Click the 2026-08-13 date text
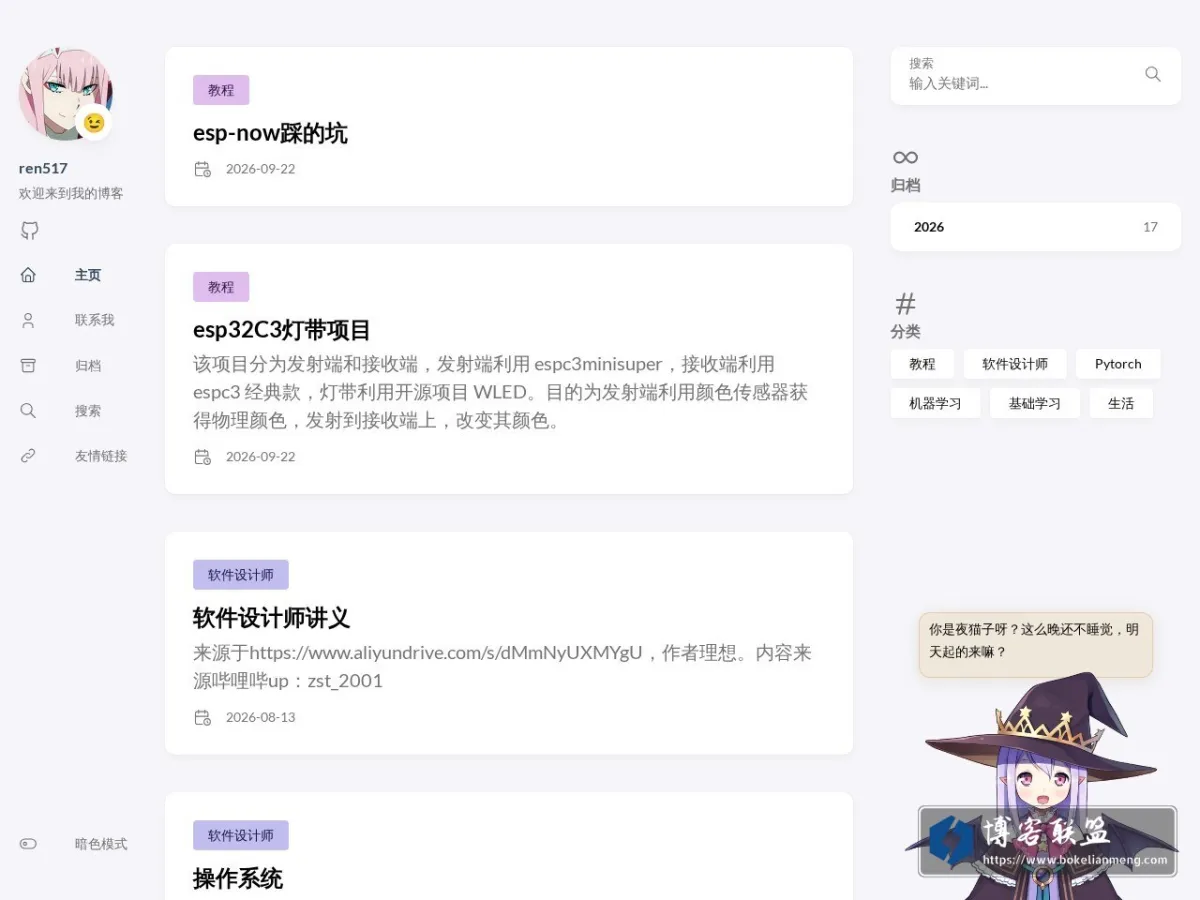1200x900 pixels. (x=260, y=717)
